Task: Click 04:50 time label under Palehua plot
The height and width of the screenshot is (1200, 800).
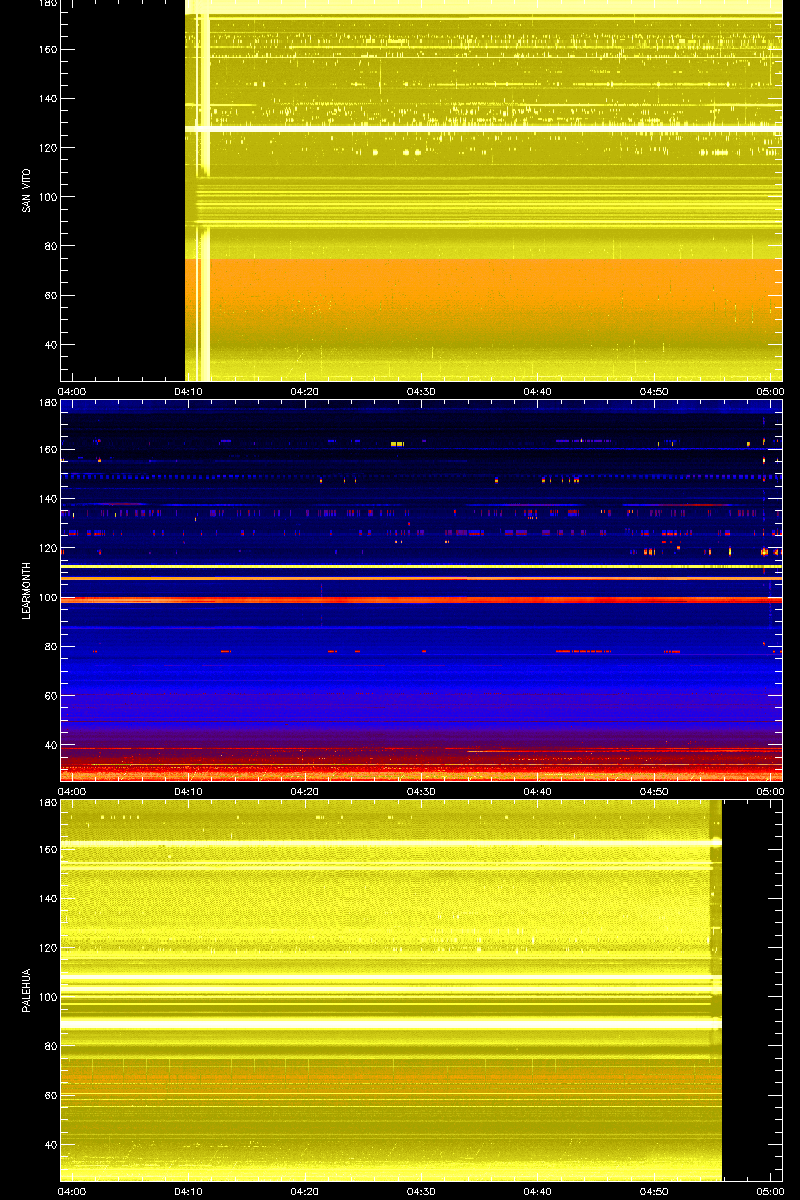Action: (654, 1191)
